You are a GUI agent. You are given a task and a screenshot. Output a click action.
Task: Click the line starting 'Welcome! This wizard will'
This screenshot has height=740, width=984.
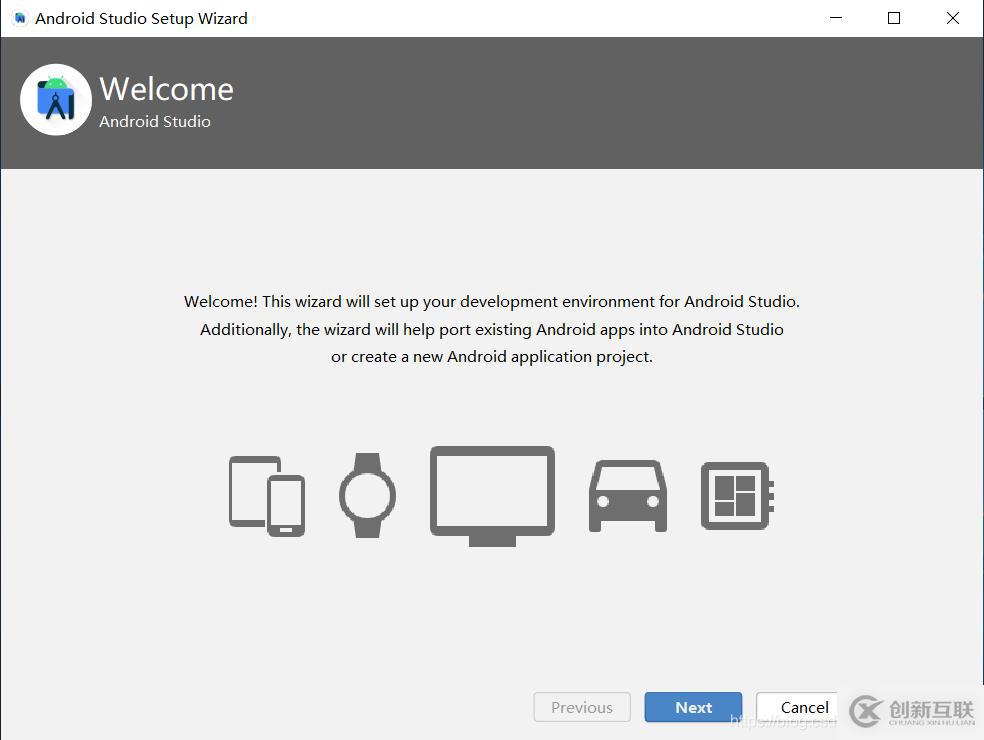point(492,302)
